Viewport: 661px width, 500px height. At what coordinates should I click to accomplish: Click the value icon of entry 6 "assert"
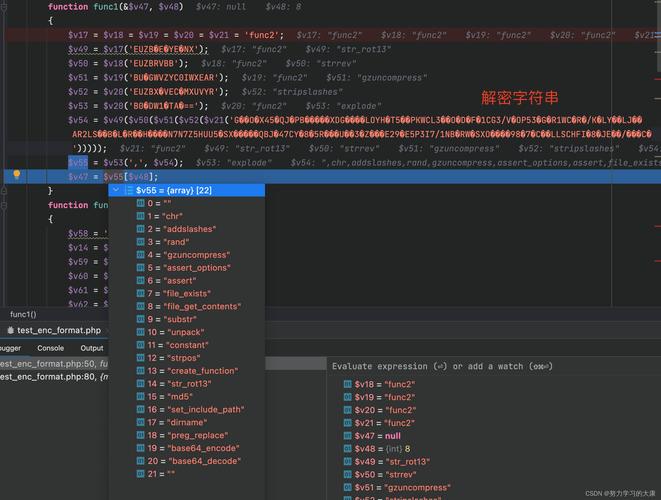141,281
